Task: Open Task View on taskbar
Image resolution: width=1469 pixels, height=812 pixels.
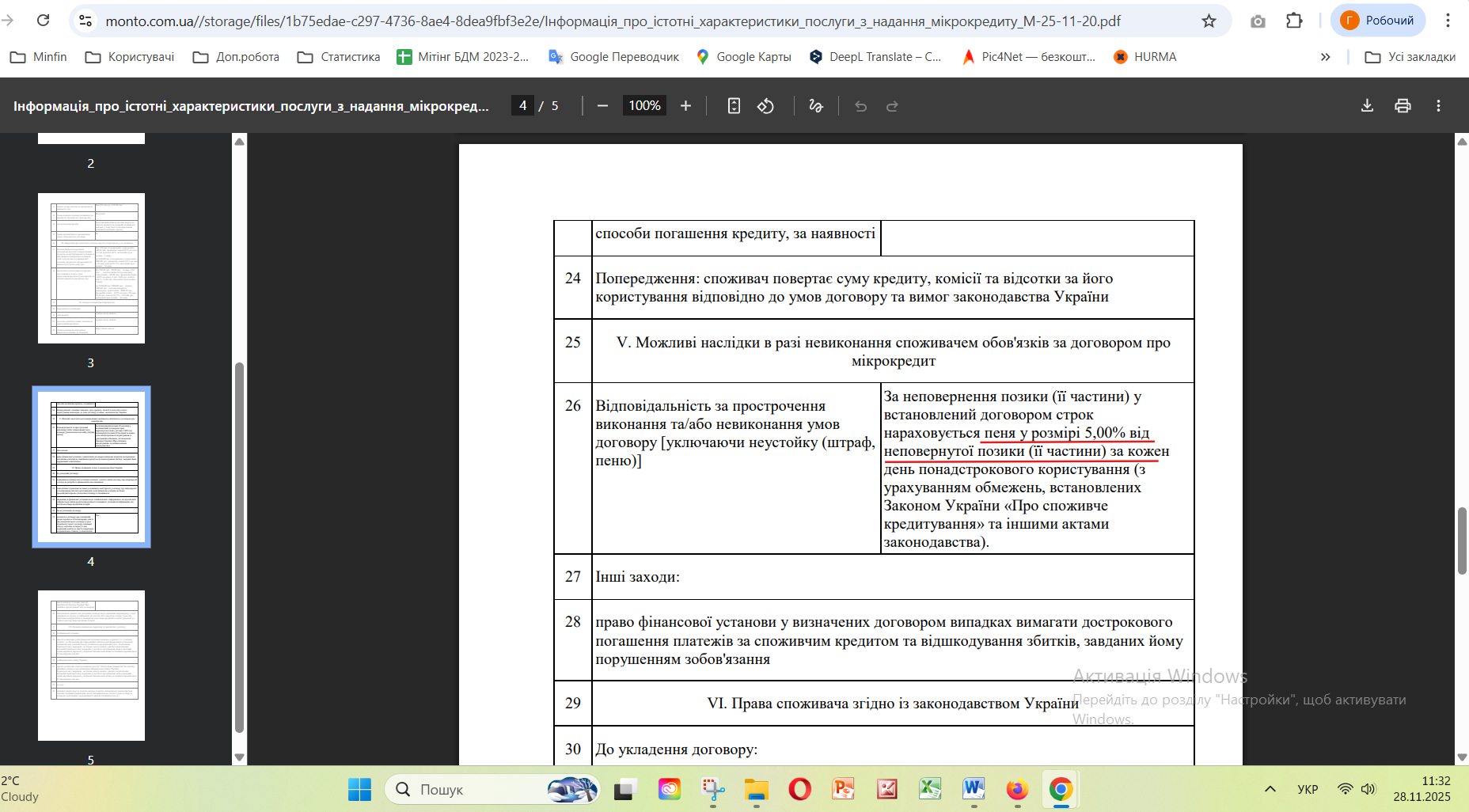Action: 625,789
